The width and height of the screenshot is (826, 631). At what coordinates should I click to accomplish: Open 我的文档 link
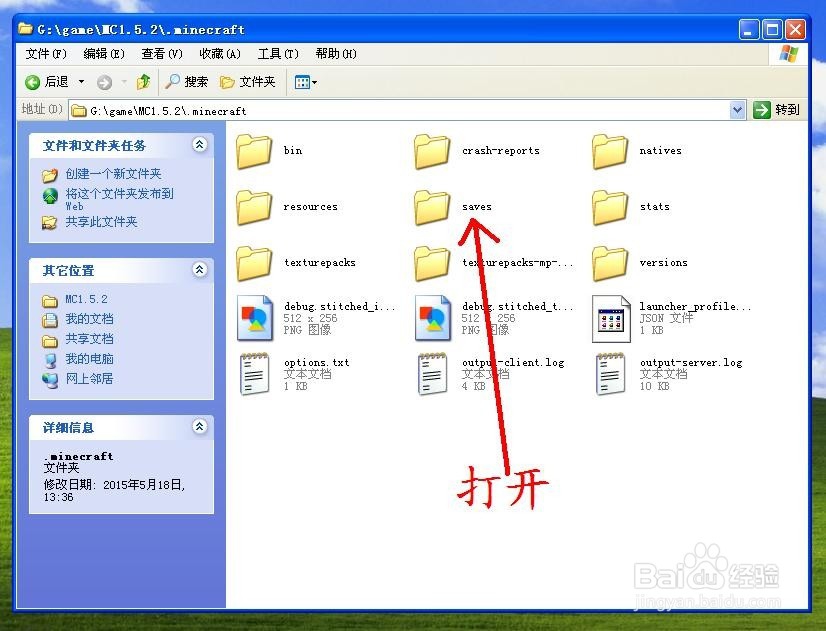(x=90, y=319)
